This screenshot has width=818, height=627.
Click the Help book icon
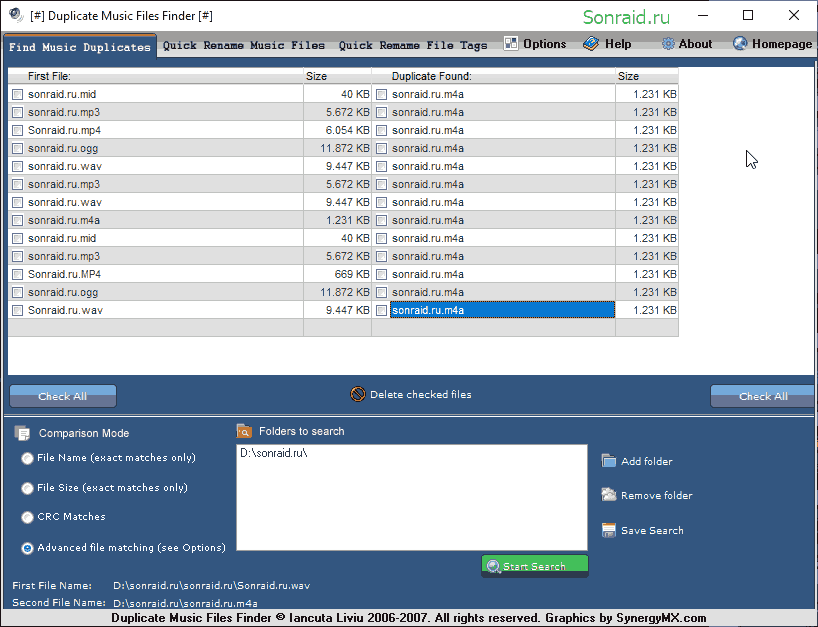pyautogui.click(x=591, y=43)
